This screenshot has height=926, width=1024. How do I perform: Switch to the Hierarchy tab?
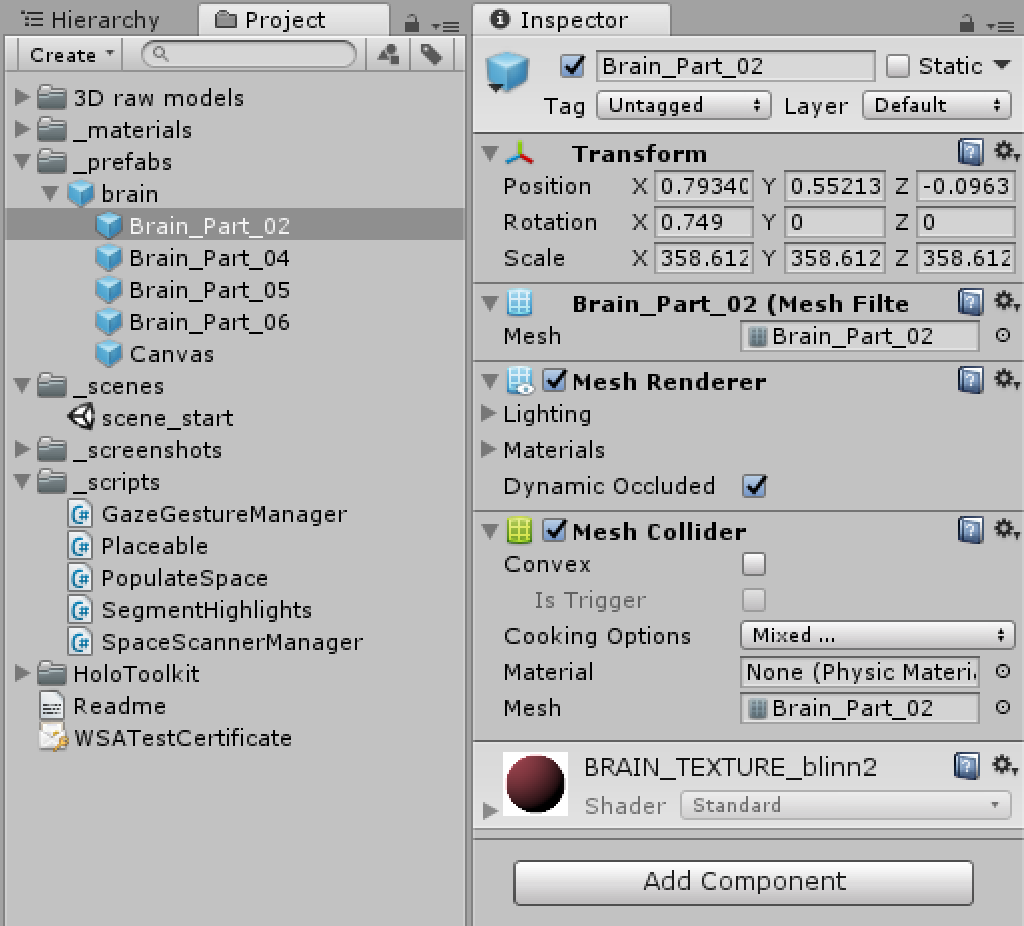(91, 20)
